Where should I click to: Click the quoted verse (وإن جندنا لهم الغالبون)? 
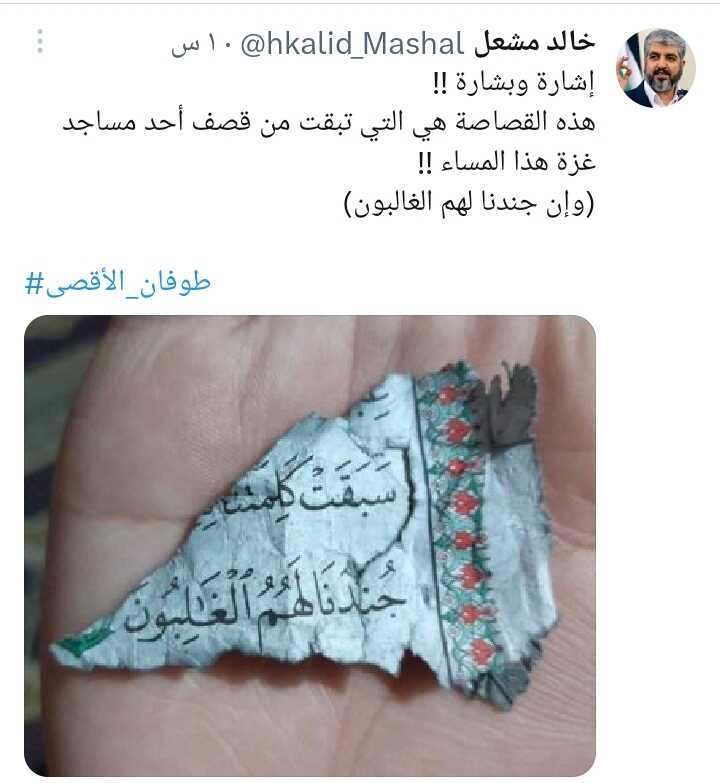[469, 203]
